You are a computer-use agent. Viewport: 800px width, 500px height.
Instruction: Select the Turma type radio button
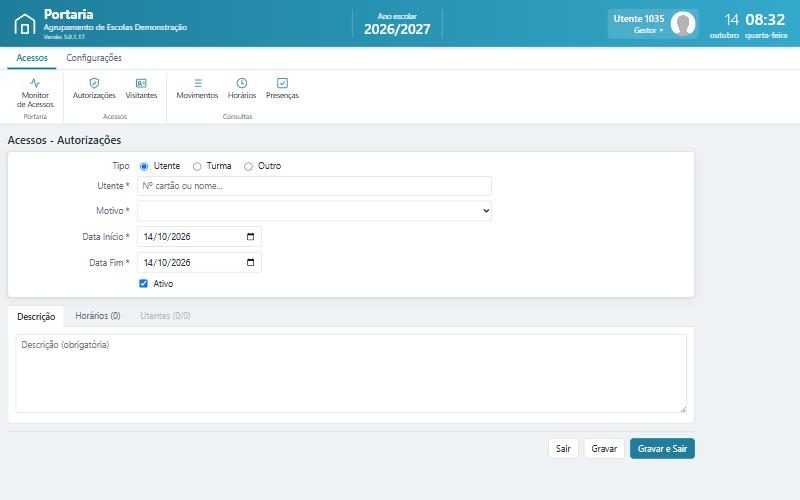coord(197,166)
